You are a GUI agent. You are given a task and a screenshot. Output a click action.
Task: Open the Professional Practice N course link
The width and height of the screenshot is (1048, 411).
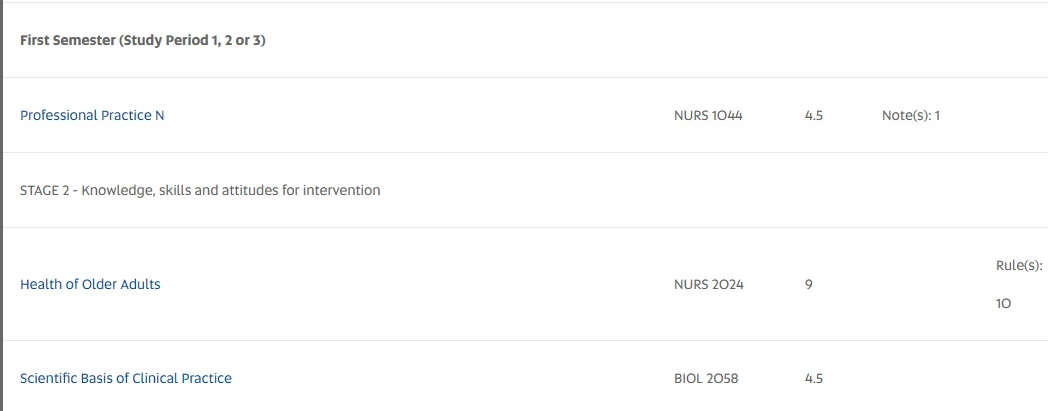pos(92,115)
